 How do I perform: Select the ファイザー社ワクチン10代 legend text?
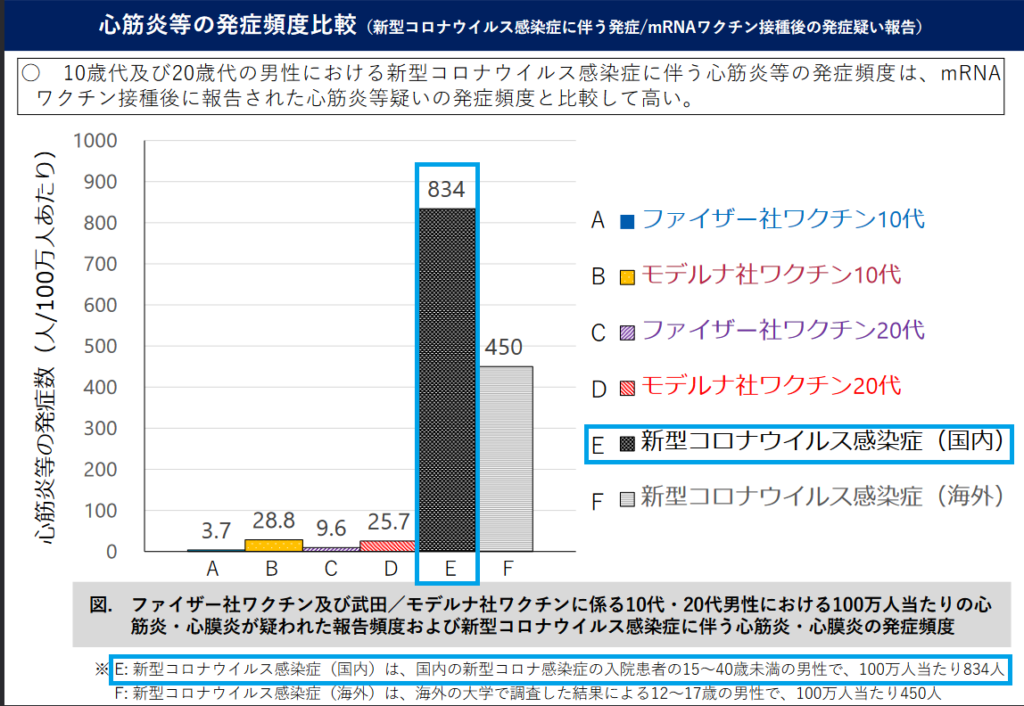pyautogui.click(x=782, y=220)
